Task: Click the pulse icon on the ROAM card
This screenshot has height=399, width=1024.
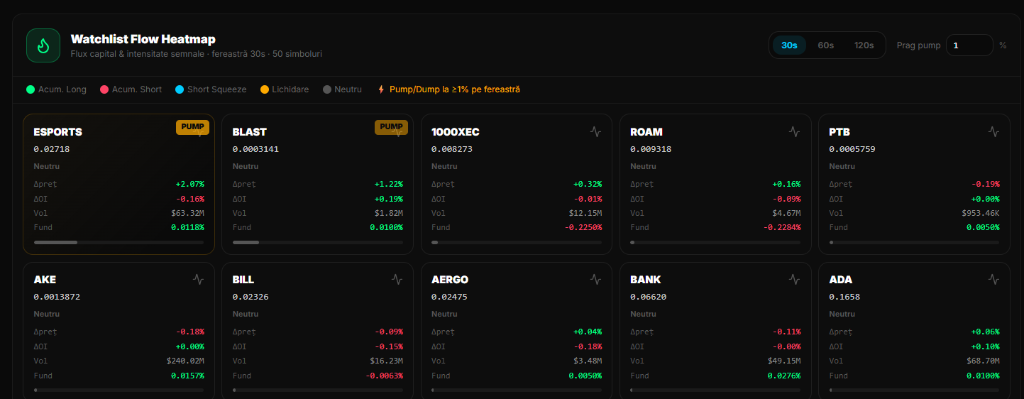Action: (794, 131)
